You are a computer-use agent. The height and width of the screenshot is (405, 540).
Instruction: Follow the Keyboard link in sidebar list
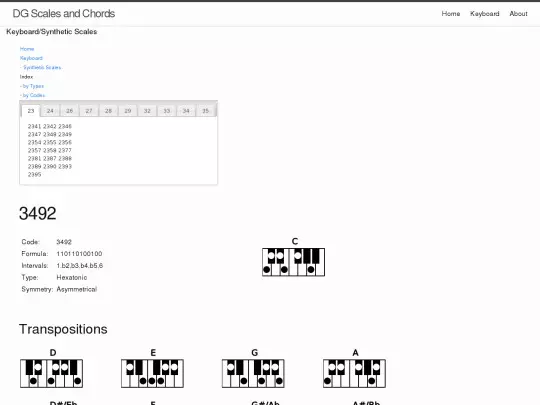[x=31, y=58]
